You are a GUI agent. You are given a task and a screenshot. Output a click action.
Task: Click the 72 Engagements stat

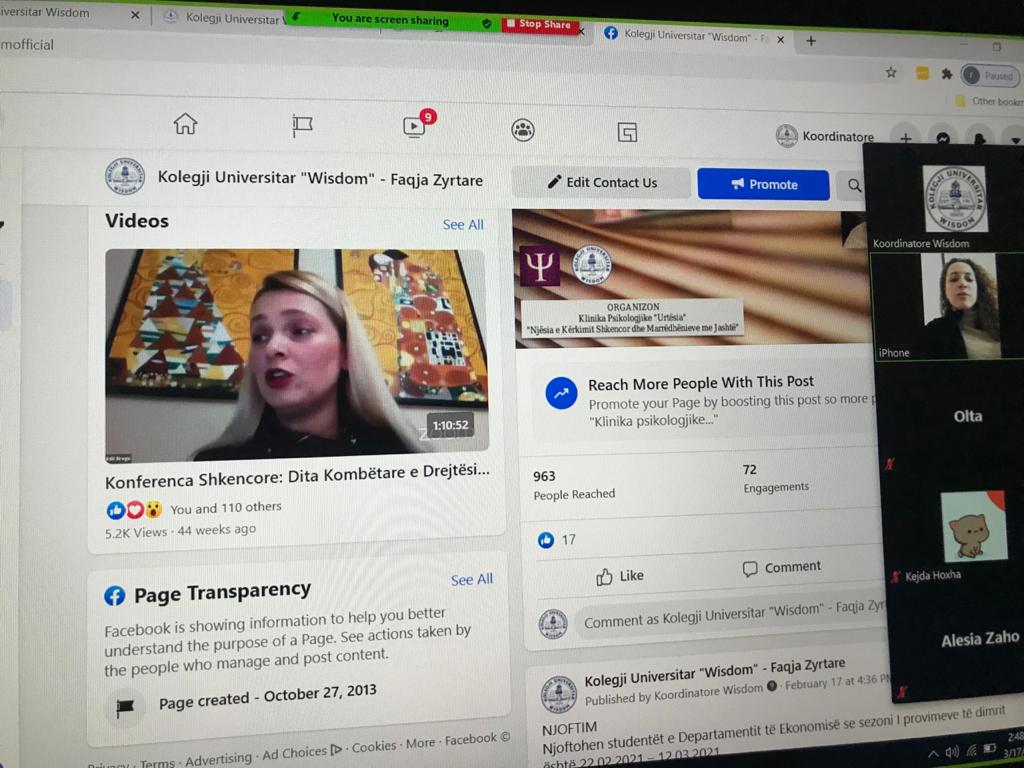pos(776,479)
